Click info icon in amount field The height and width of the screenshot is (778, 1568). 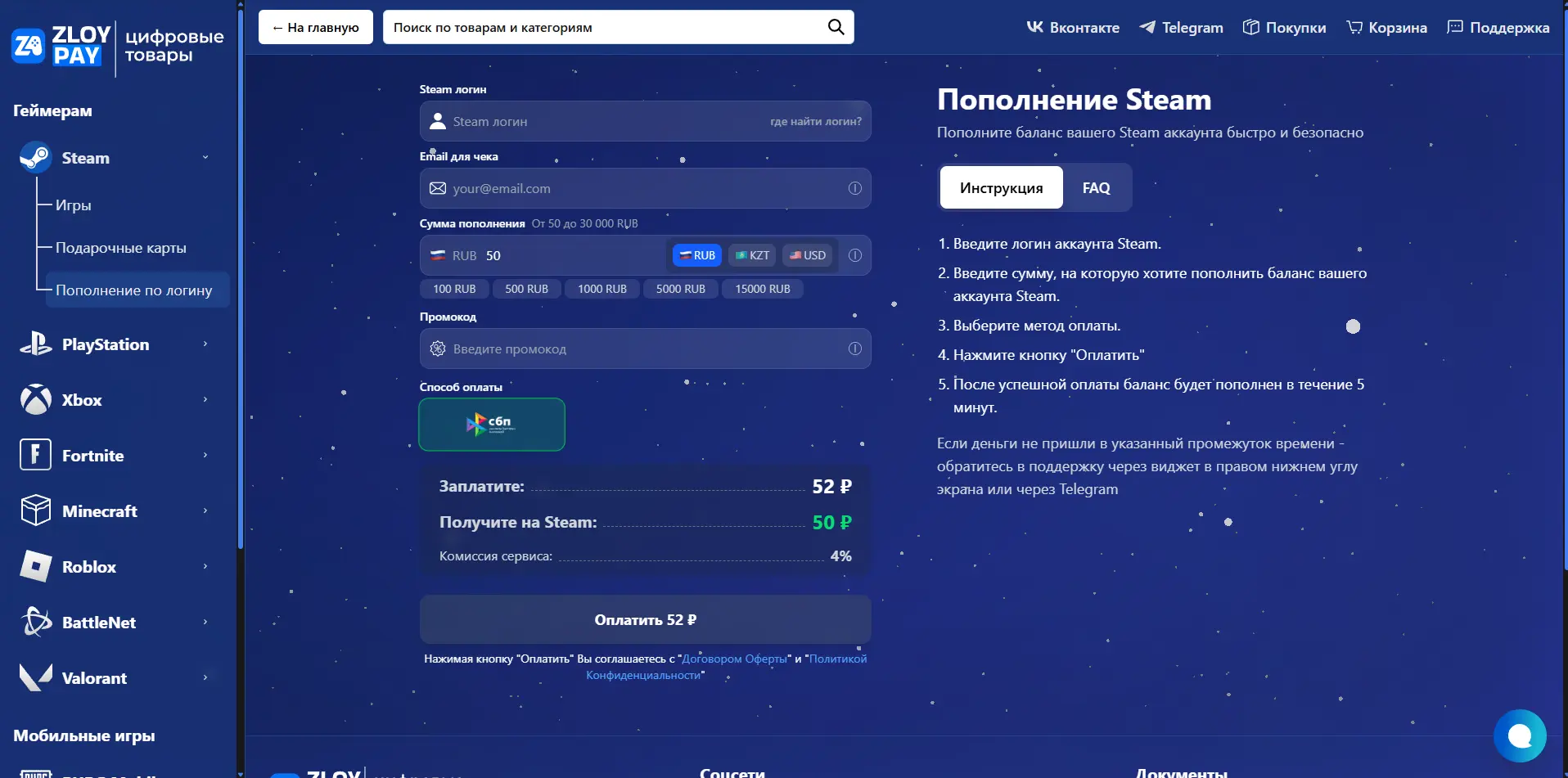[855, 255]
